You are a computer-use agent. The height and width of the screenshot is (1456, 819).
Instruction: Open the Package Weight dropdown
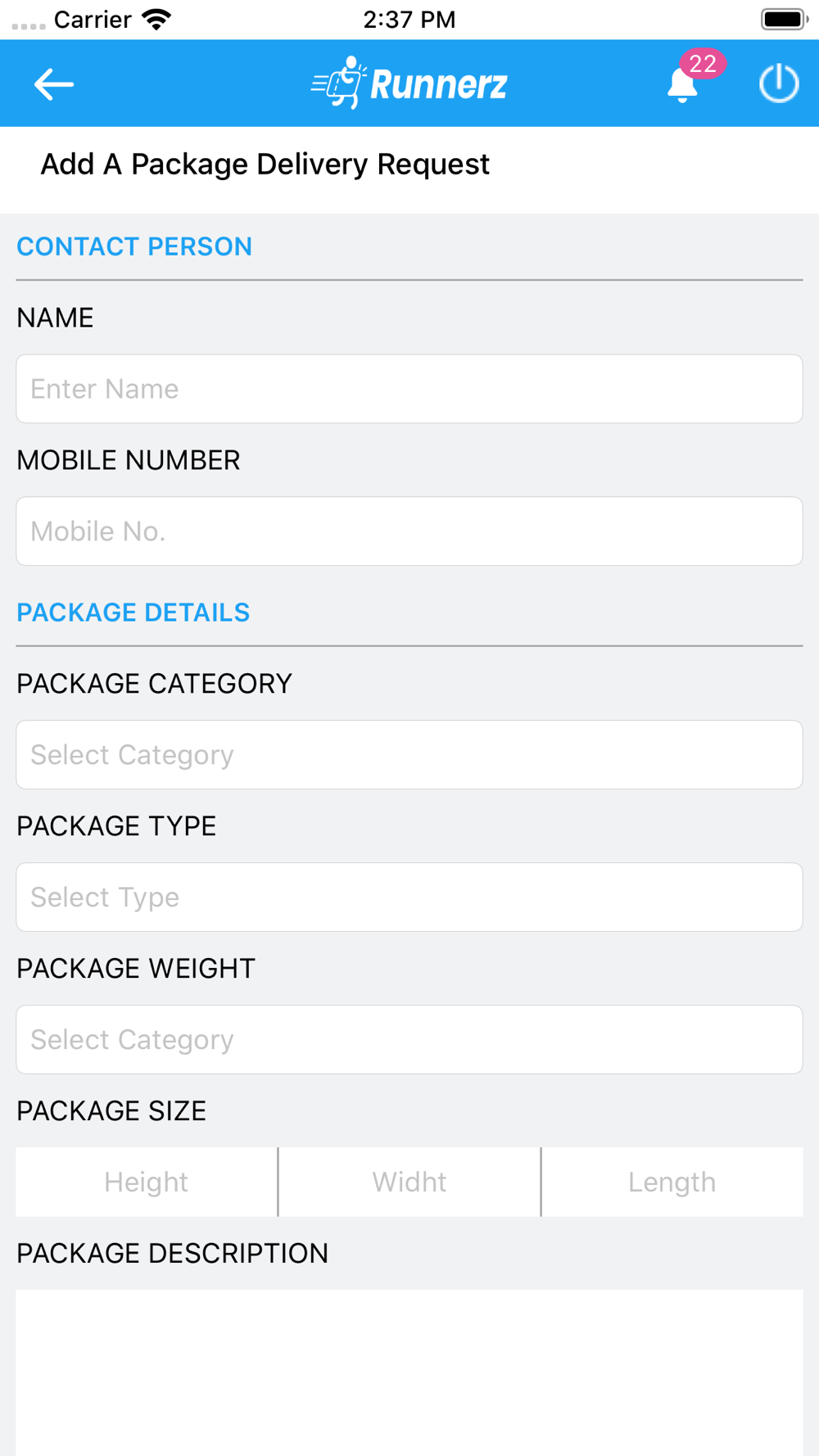coord(409,1040)
